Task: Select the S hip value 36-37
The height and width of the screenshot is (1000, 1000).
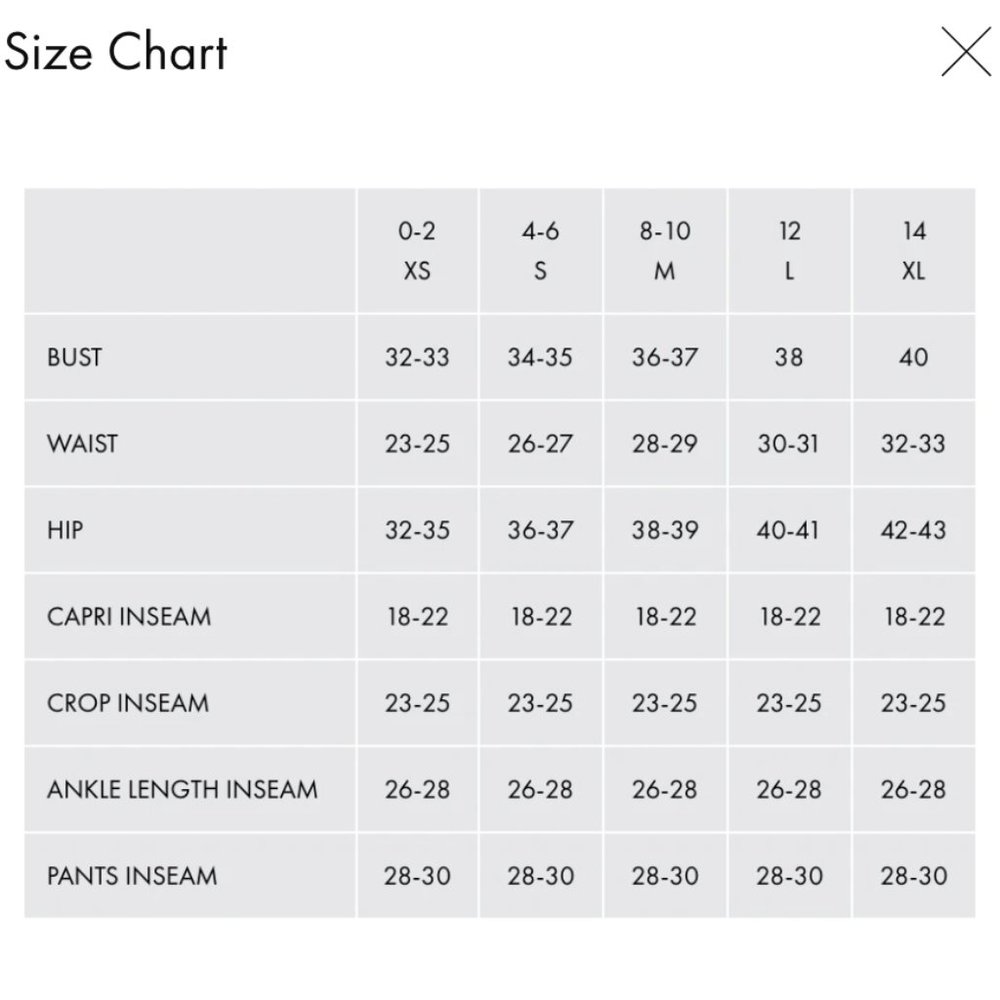Action: pyautogui.click(x=540, y=529)
